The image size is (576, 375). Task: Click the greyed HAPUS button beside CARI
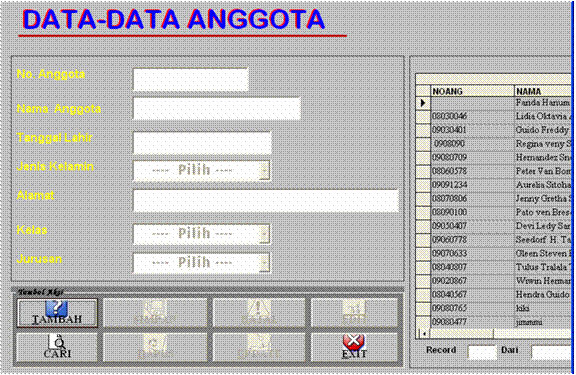click(x=155, y=347)
